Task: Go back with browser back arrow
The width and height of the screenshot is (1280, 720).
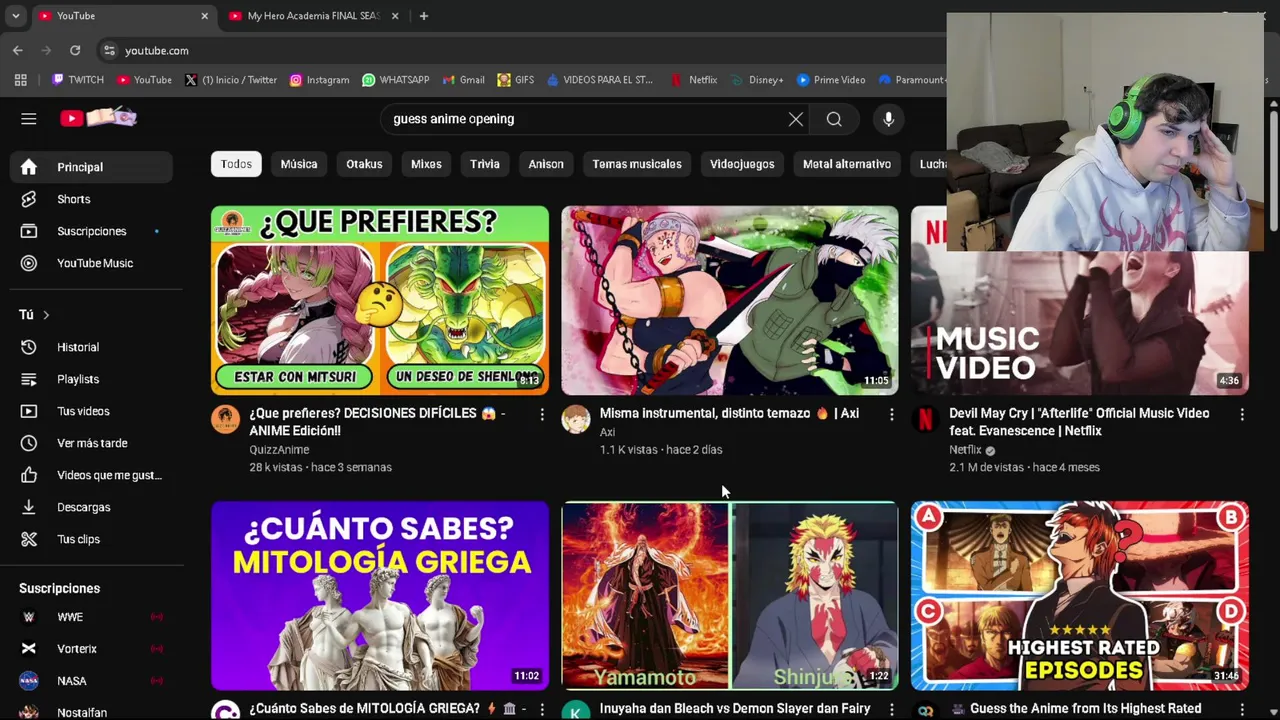Action: tap(18, 50)
